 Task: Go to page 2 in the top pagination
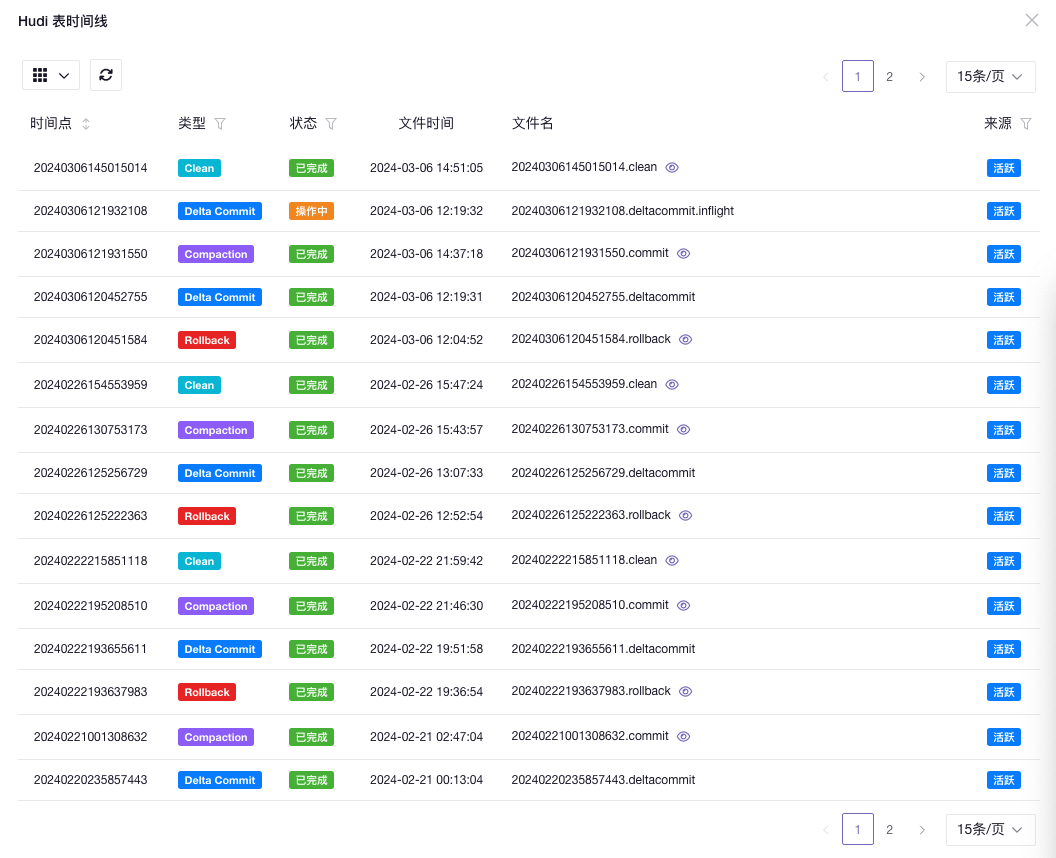[889, 77]
